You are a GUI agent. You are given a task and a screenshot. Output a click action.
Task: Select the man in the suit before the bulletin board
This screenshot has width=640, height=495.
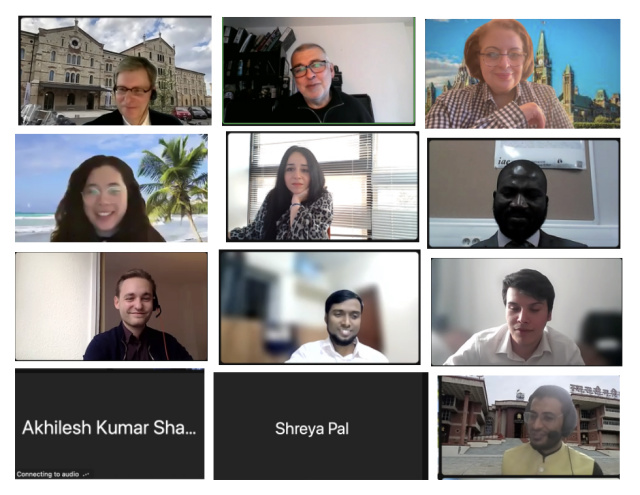tap(524, 193)
